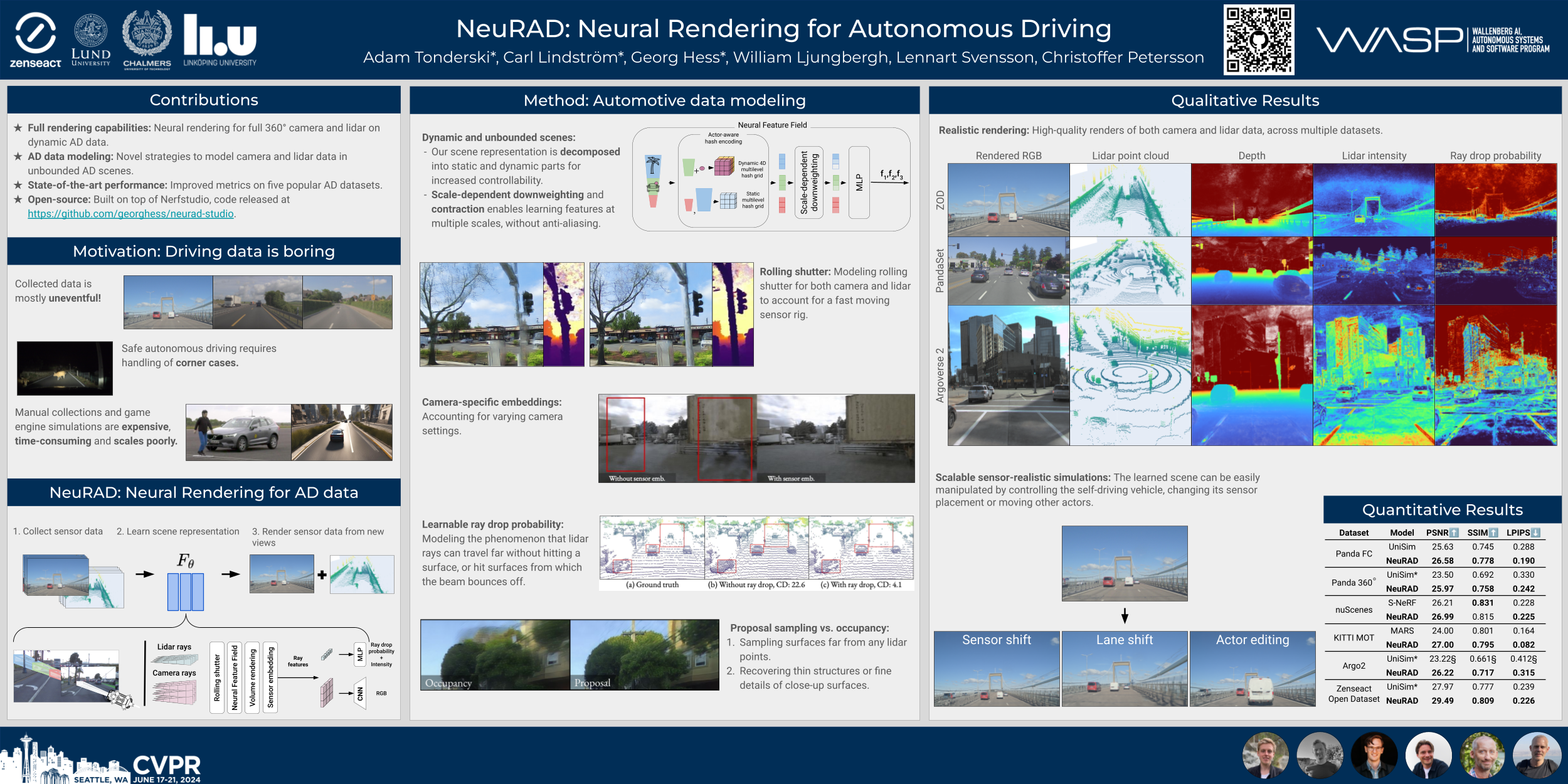Image resolution: width=1568 pixels, height=784 pixels.
Task: Click the ZOD ray drop probability heatmap
Action: [x=1496, y=199]
